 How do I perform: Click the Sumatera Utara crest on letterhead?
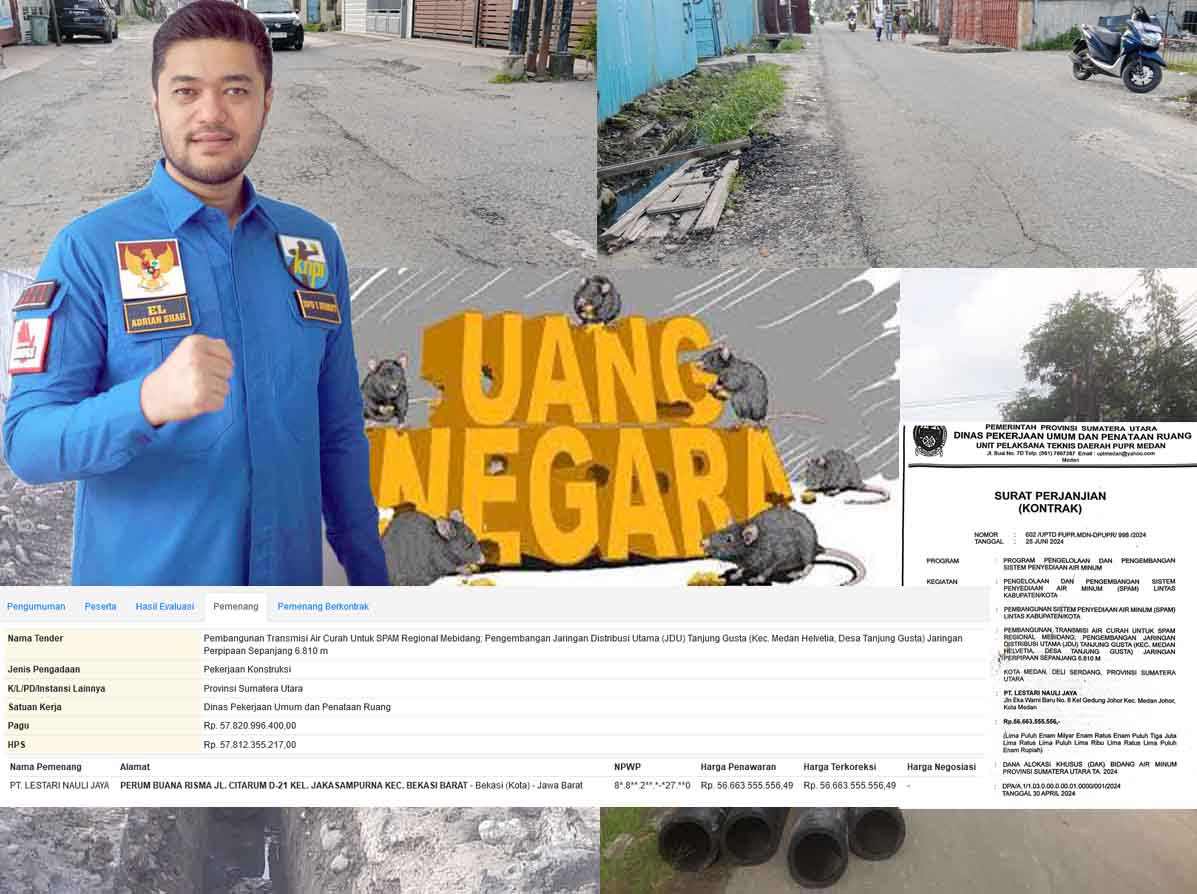coord(929,440)
